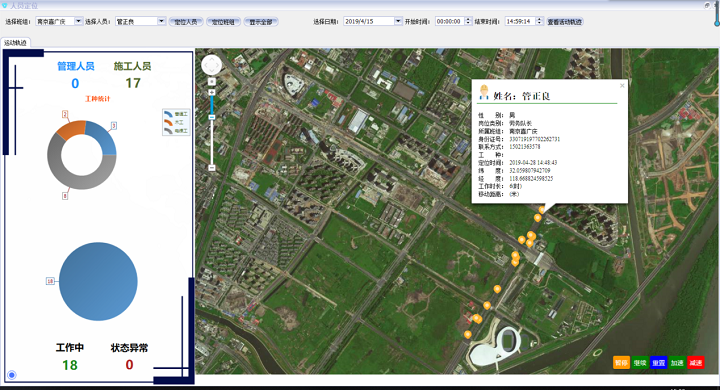Reset the track with the blue 重置 button
Image resolution: width=720 pixels, height=390 pixels.
[x=658, y=362]
